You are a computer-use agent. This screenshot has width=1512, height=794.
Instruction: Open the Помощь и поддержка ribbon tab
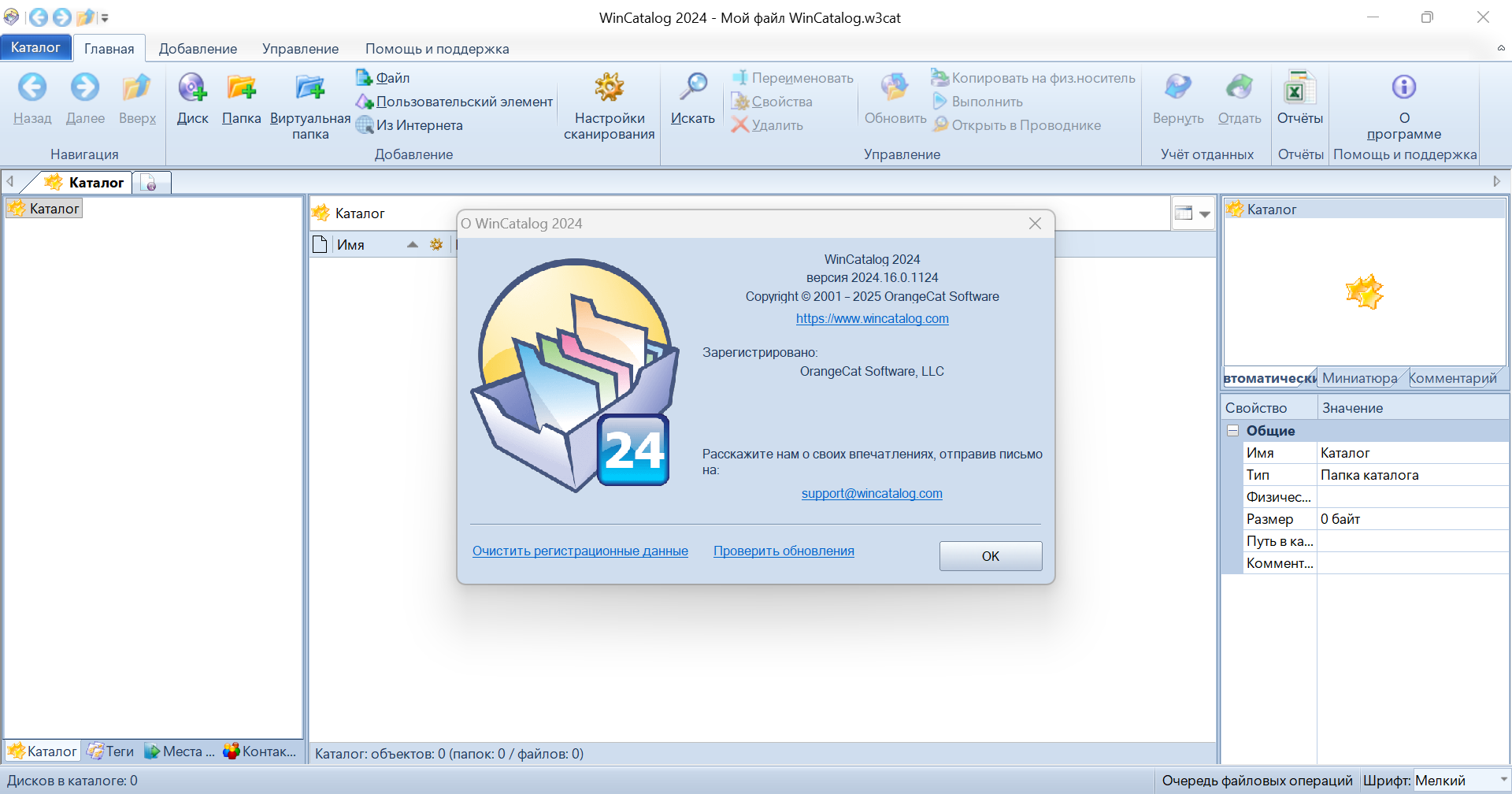pos(437,49)
